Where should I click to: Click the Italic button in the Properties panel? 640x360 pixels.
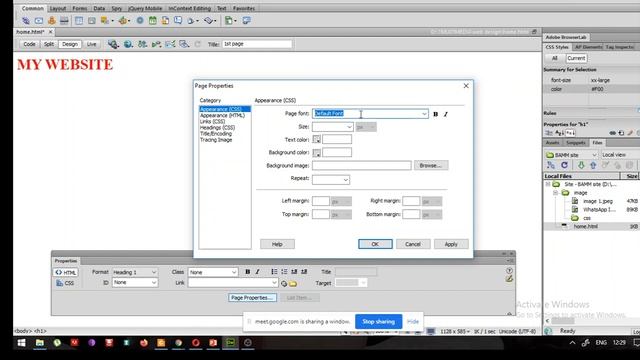click(258, 272)
